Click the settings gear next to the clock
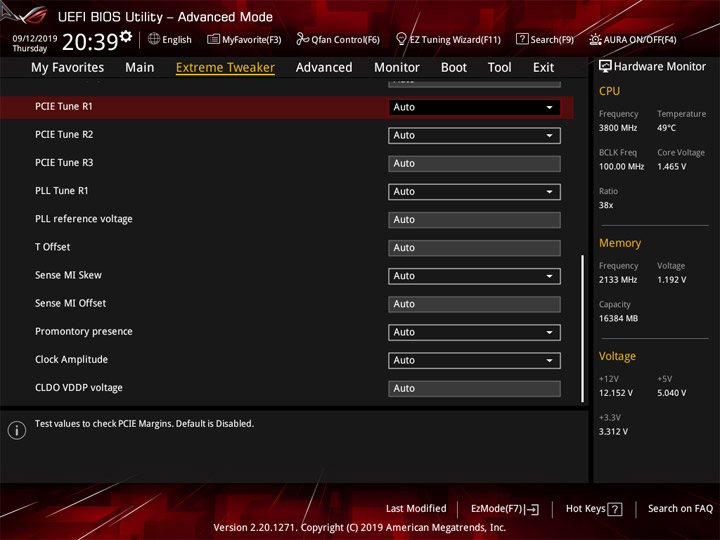720x540 pixels. (x=125, y=36)
